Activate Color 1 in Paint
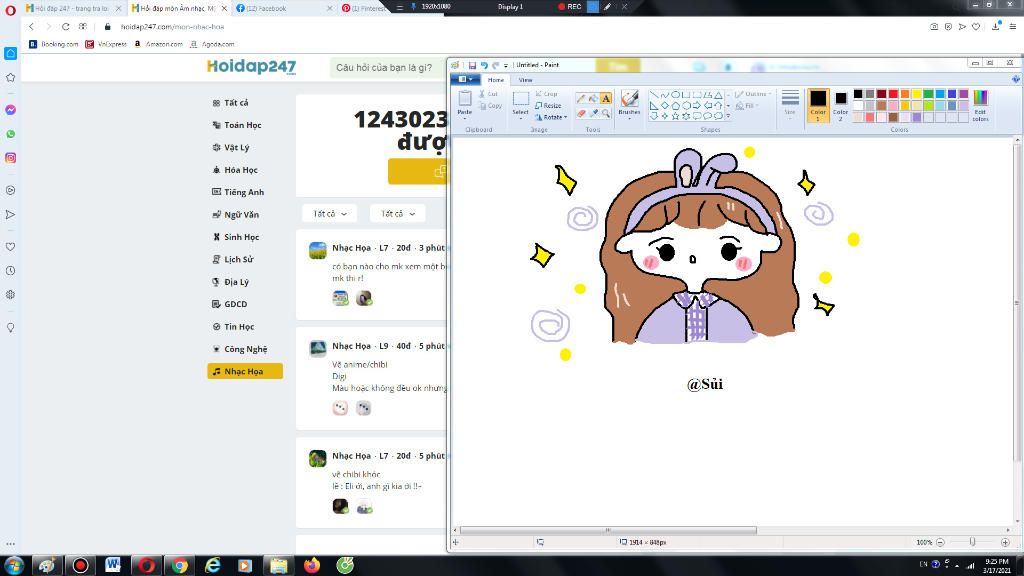This screenshot has width=1024, height=576. 818,105
